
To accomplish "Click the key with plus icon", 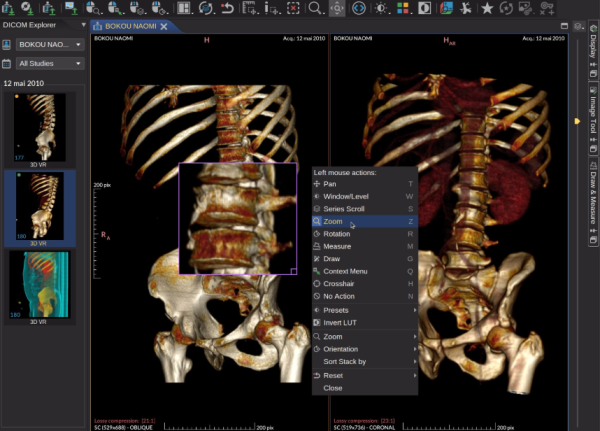I will tap(546, 8).
